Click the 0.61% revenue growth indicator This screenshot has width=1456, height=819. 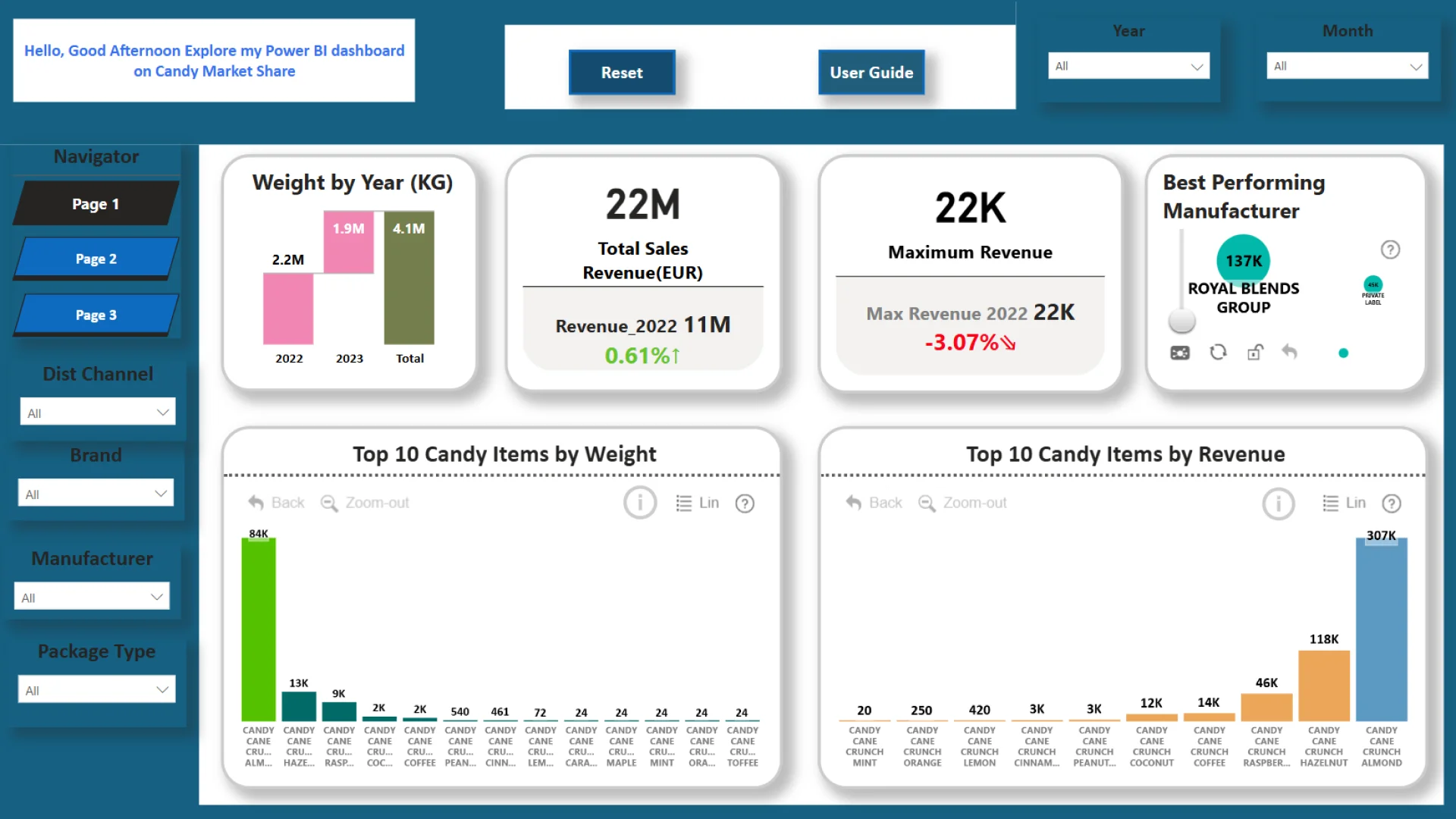(642, 355)
